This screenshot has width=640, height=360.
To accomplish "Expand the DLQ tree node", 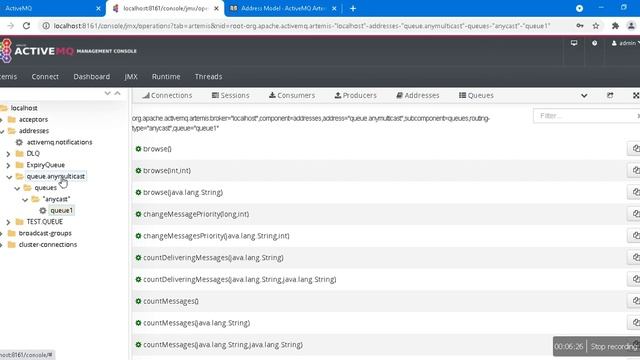I will coord(8,154).
